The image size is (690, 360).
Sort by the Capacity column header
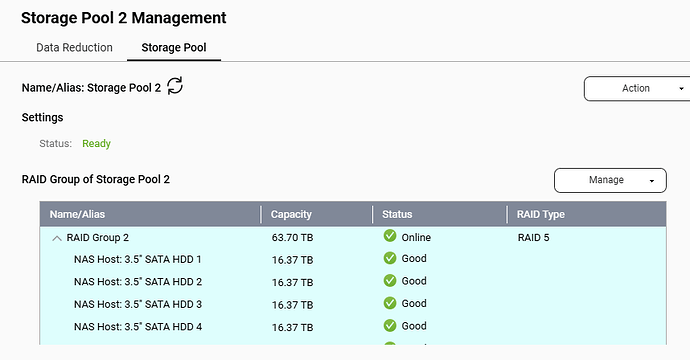[x=317, y=214]
